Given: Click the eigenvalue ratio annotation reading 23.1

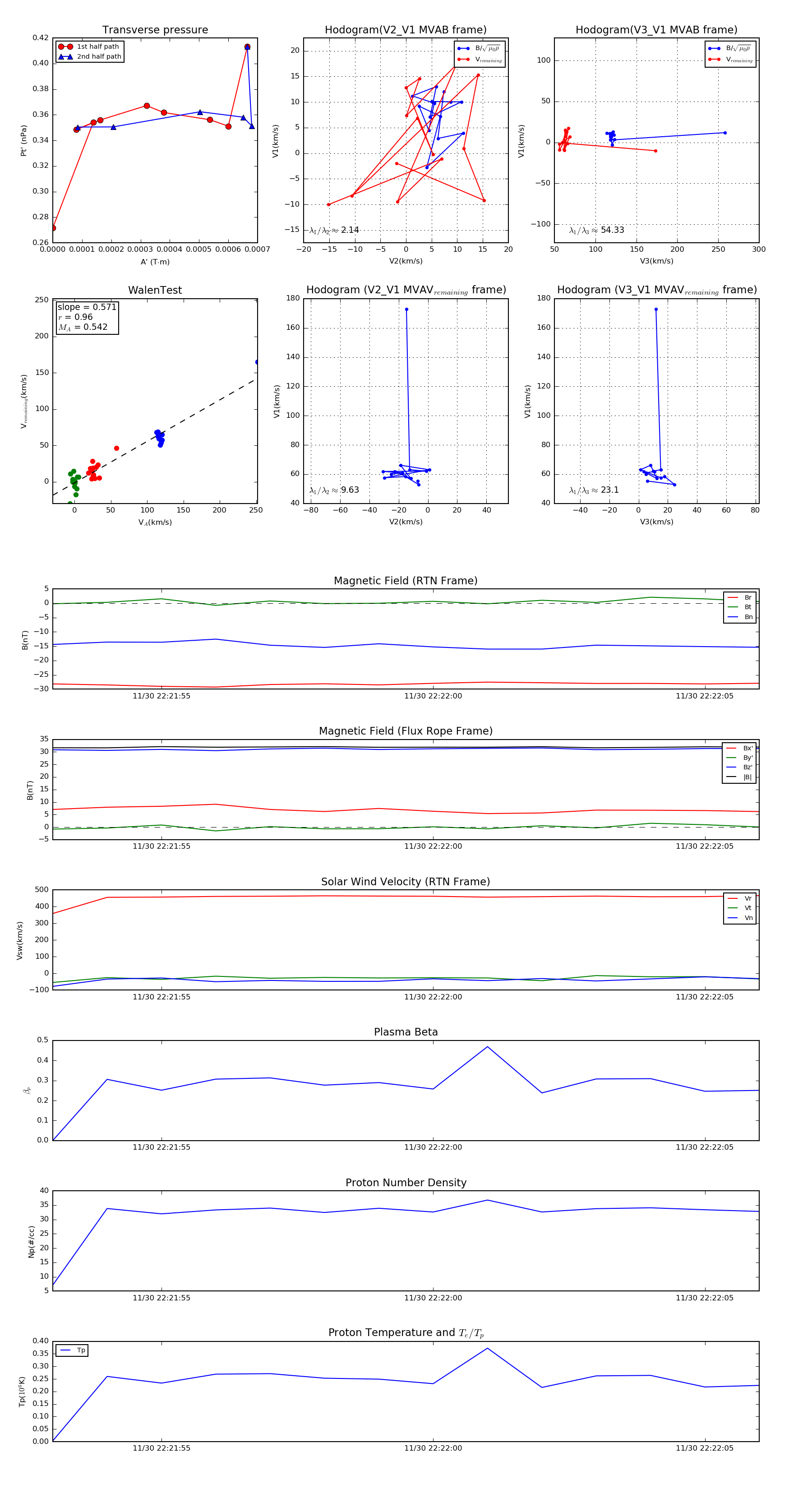Looking at the screenshot, I should [x=594, y=490].
